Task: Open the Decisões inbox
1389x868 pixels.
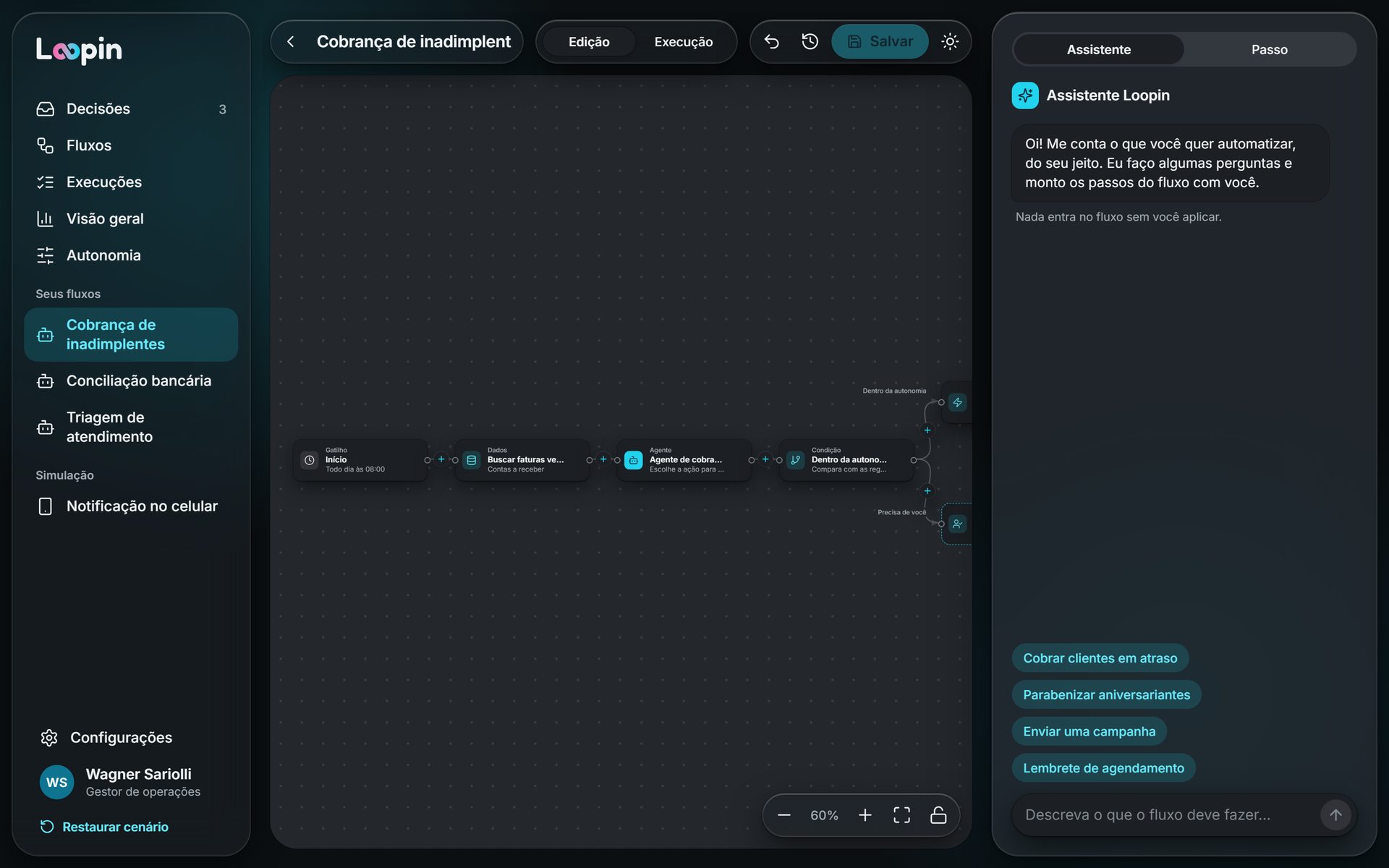Action: (x=131, y=109)
